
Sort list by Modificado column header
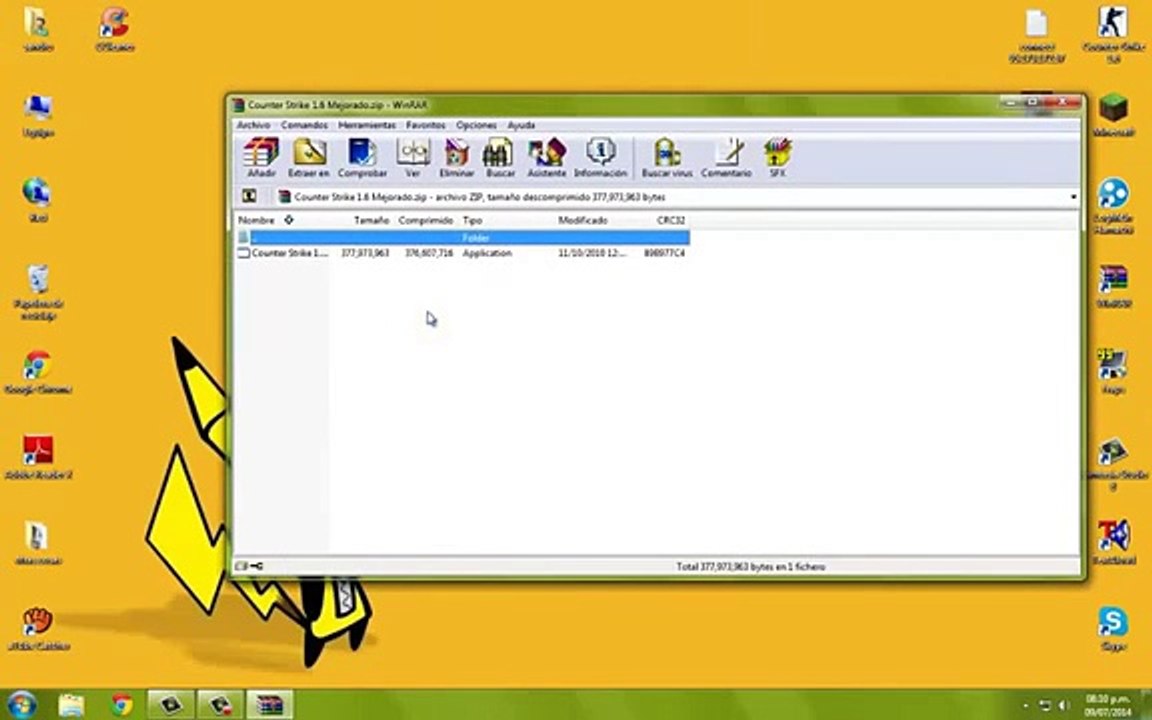583,220
